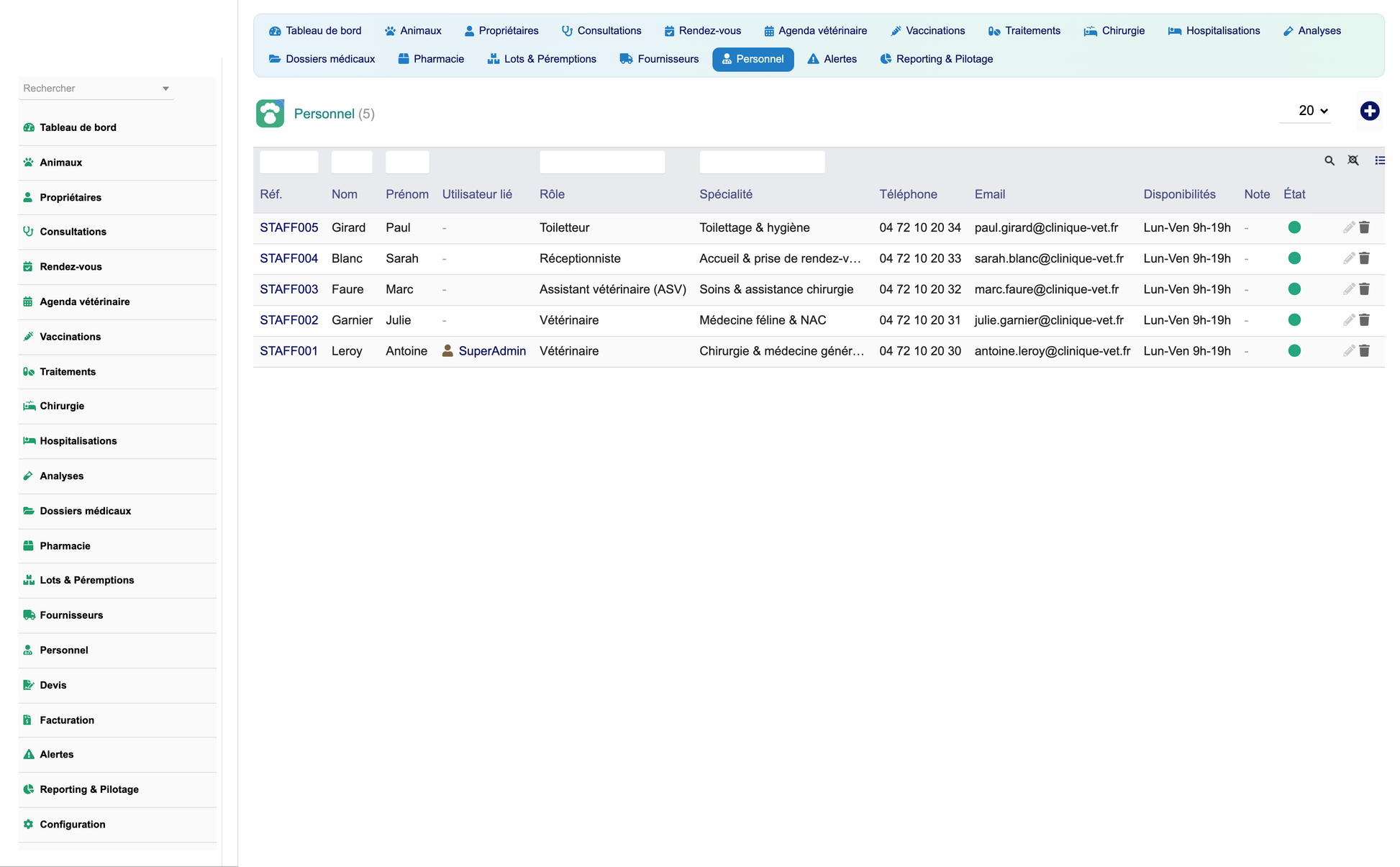Image resolution: width=1400 pixels, height=867 pixels.
Task: Switch to the Hospitalisations top tab
Action: point(1214,31)
